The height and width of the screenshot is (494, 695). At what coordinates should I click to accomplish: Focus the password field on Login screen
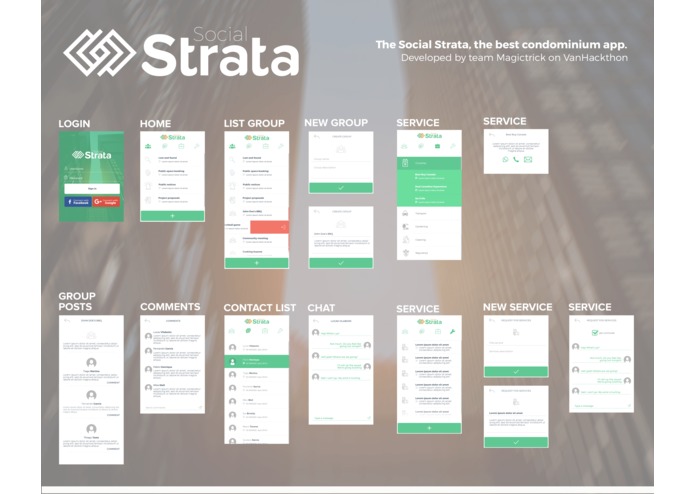92,178
